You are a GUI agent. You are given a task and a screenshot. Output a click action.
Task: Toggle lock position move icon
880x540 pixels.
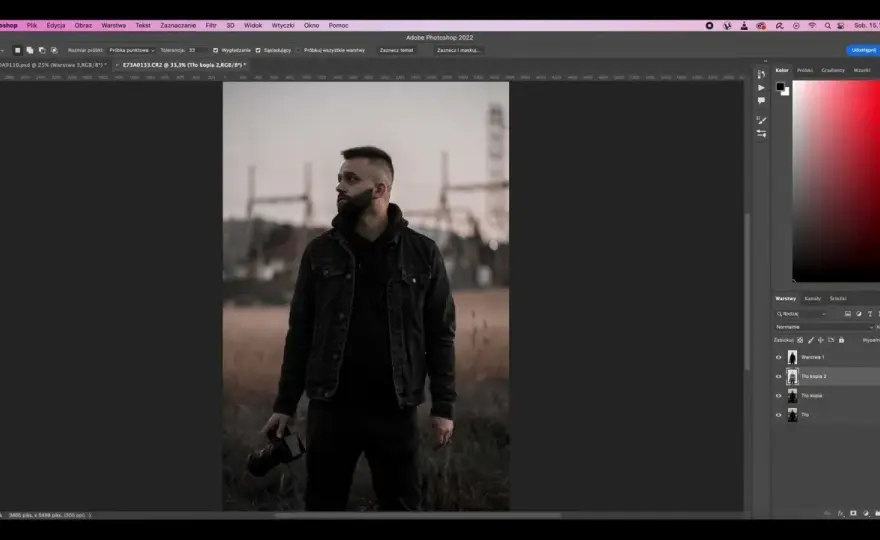pos(821,340)
